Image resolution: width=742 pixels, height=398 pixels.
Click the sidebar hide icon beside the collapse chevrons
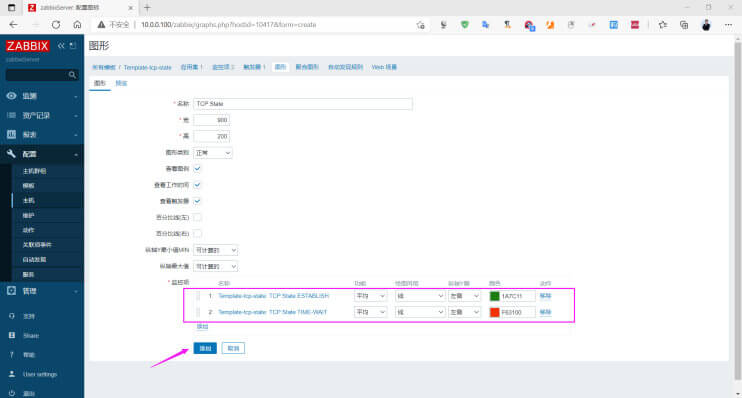click(73, 46)
